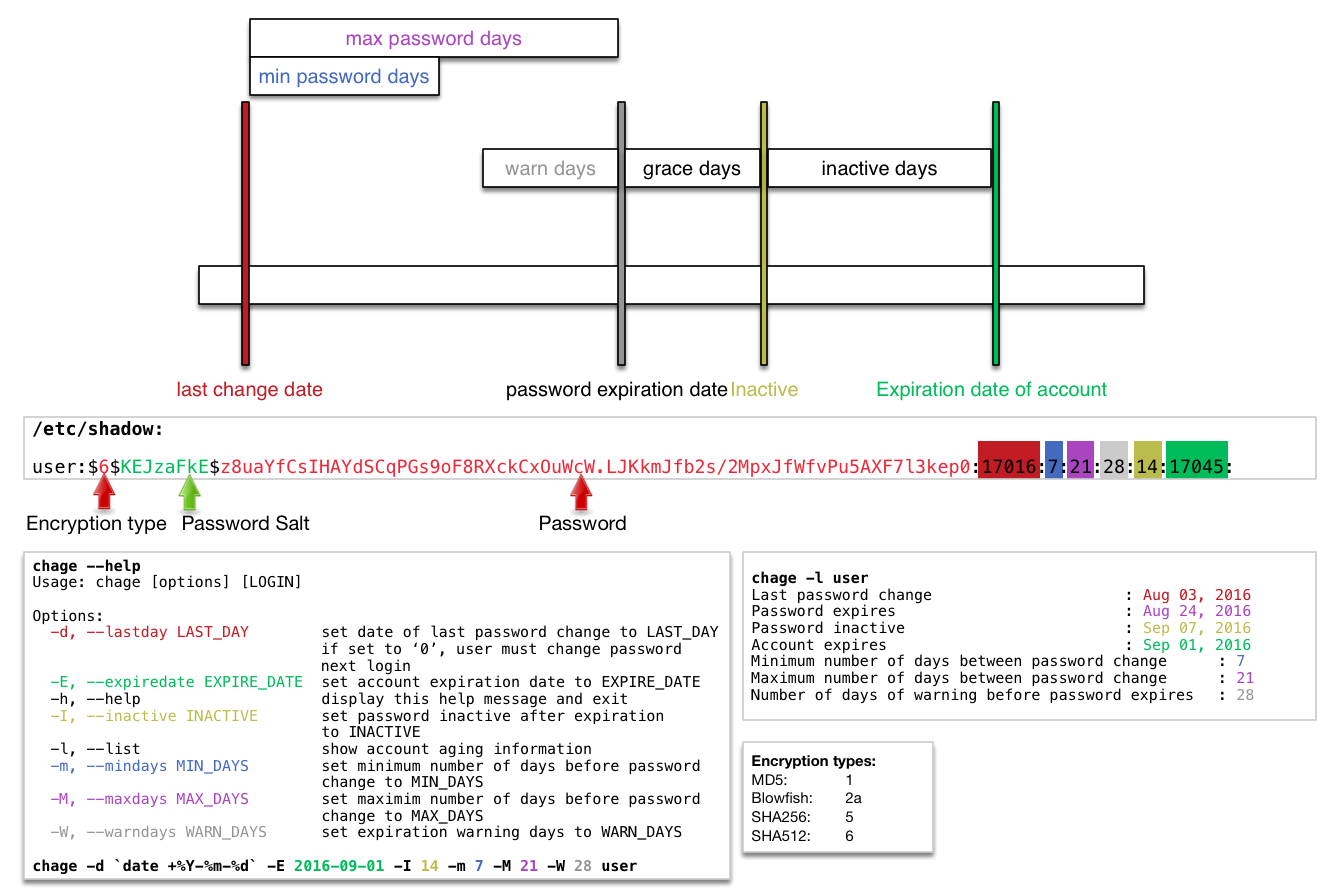Click the --expiredate EXPIRE_DATE option
1343x893 pixels.
coord(176,682)
